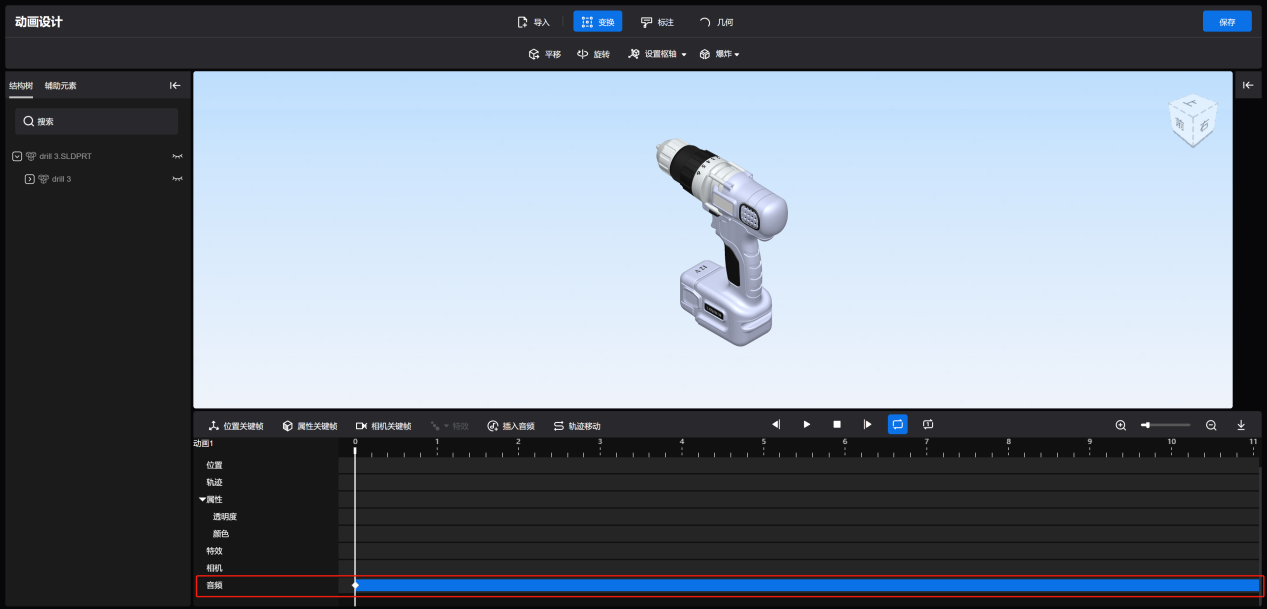Click the blue audio clip bar
Screen dimensions: 1267x609
808,585
